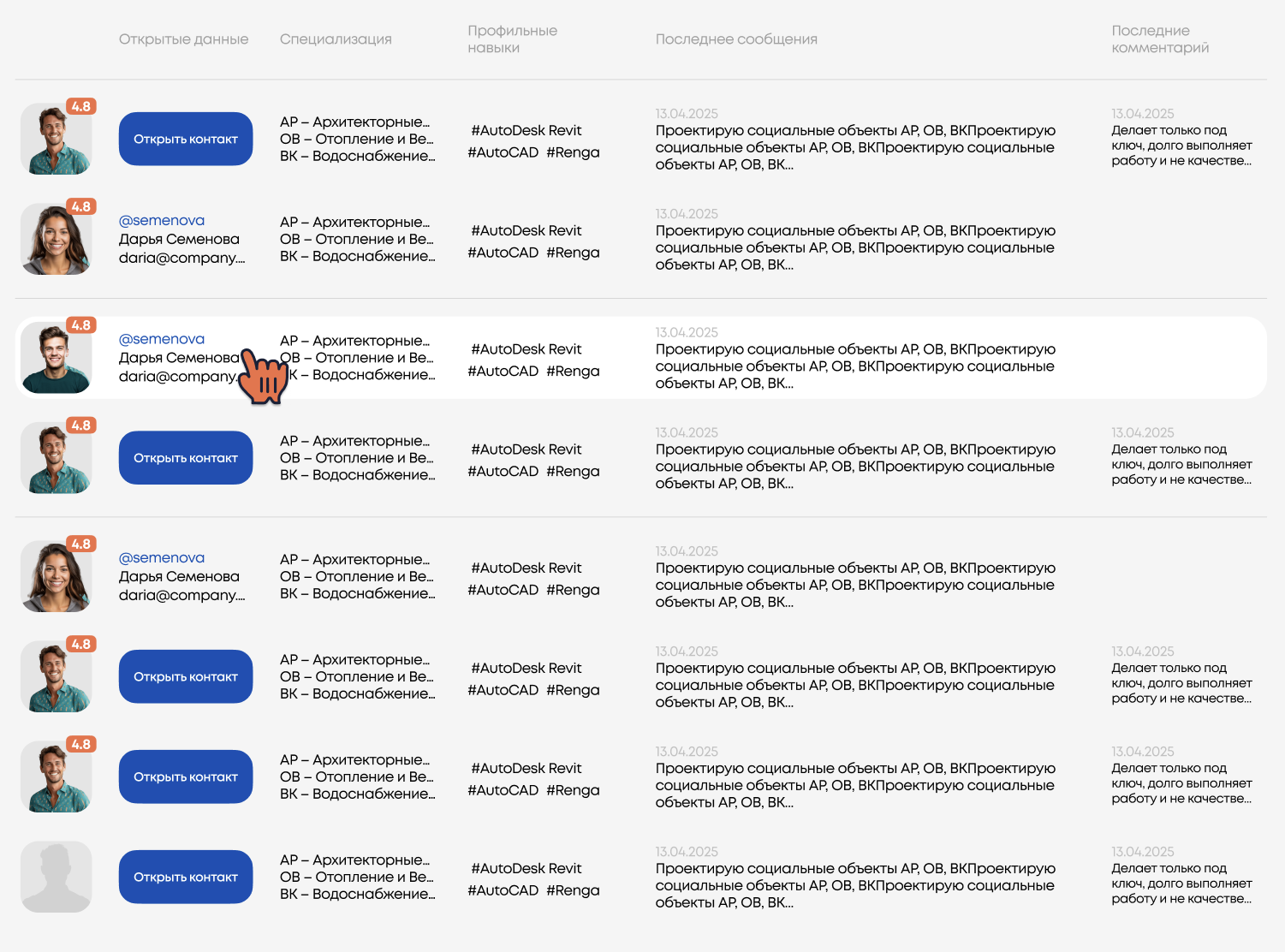Open the @semenova link in the second row
The height and width of the screenshot is (952, 1285).
coord(162,221)
